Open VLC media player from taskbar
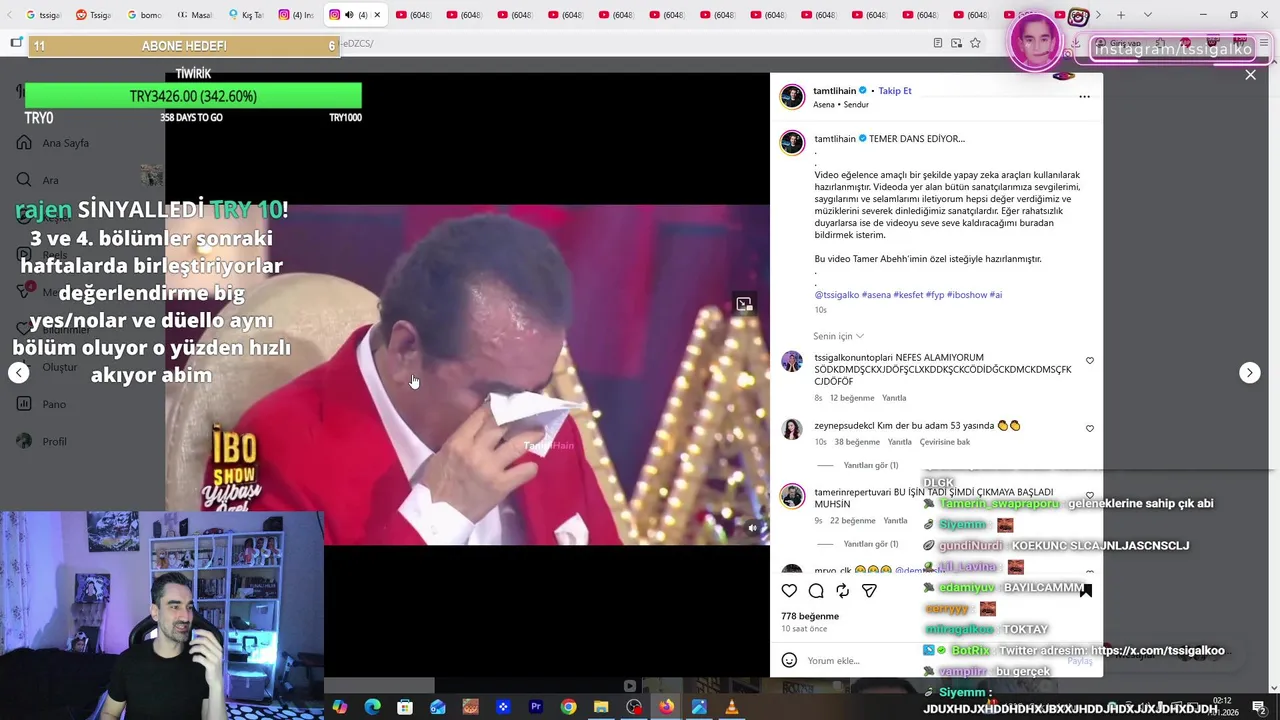This screenshot has width=1280, height=720. [732, 707]
